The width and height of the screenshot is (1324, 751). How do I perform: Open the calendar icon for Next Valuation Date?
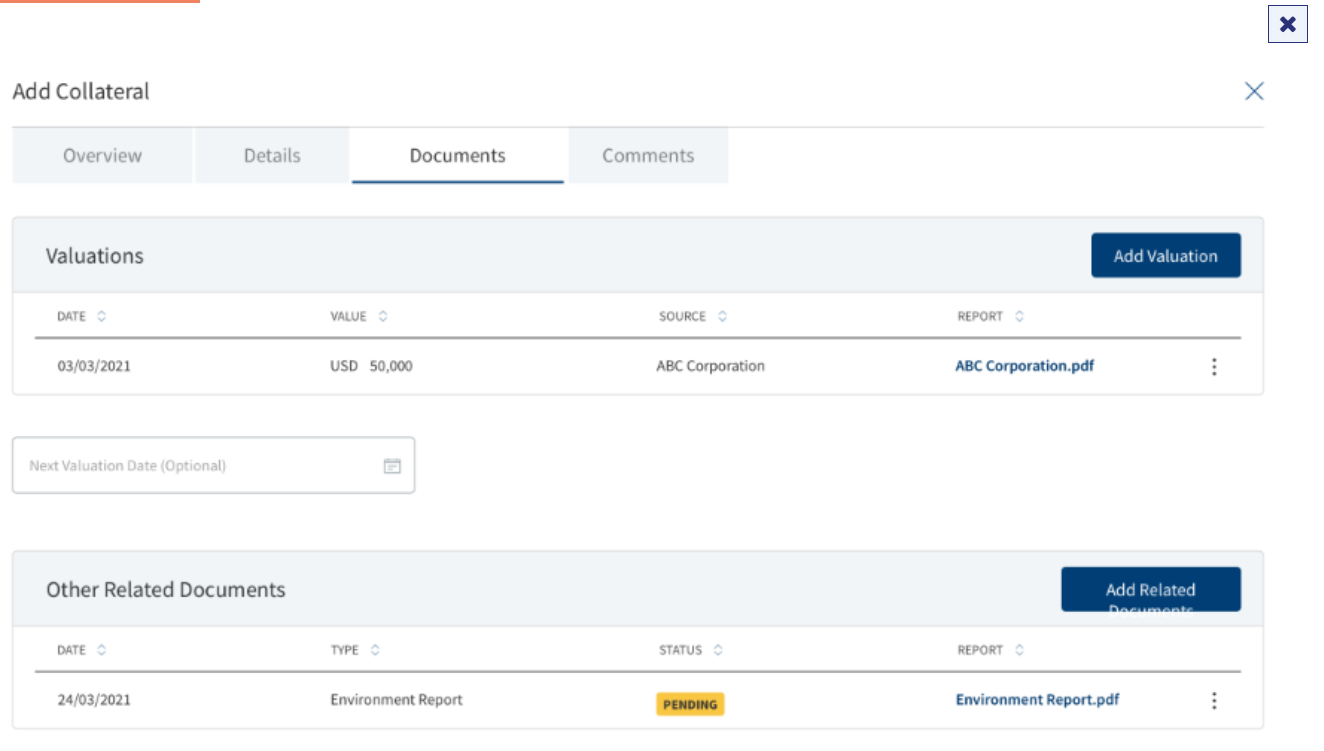click(x=392, y=466)
